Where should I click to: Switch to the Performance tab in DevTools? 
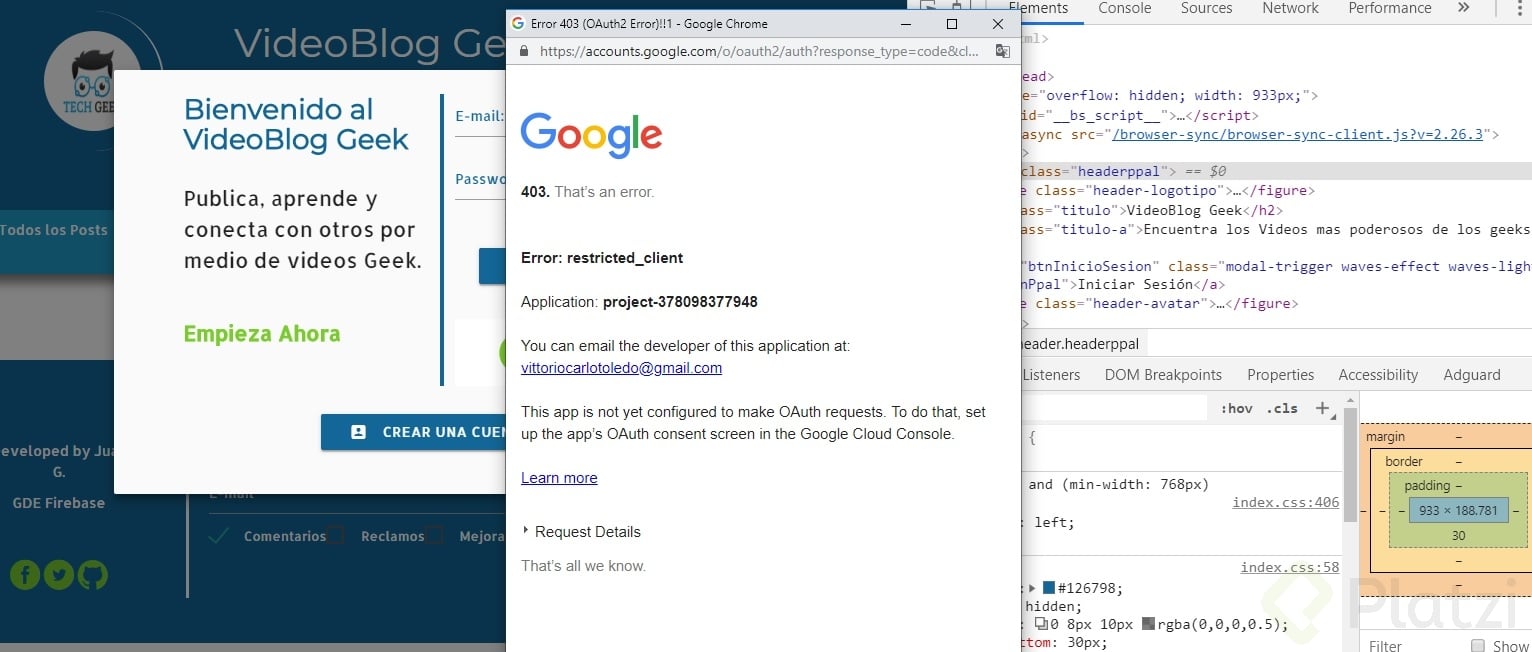(x=1390, y=8)
